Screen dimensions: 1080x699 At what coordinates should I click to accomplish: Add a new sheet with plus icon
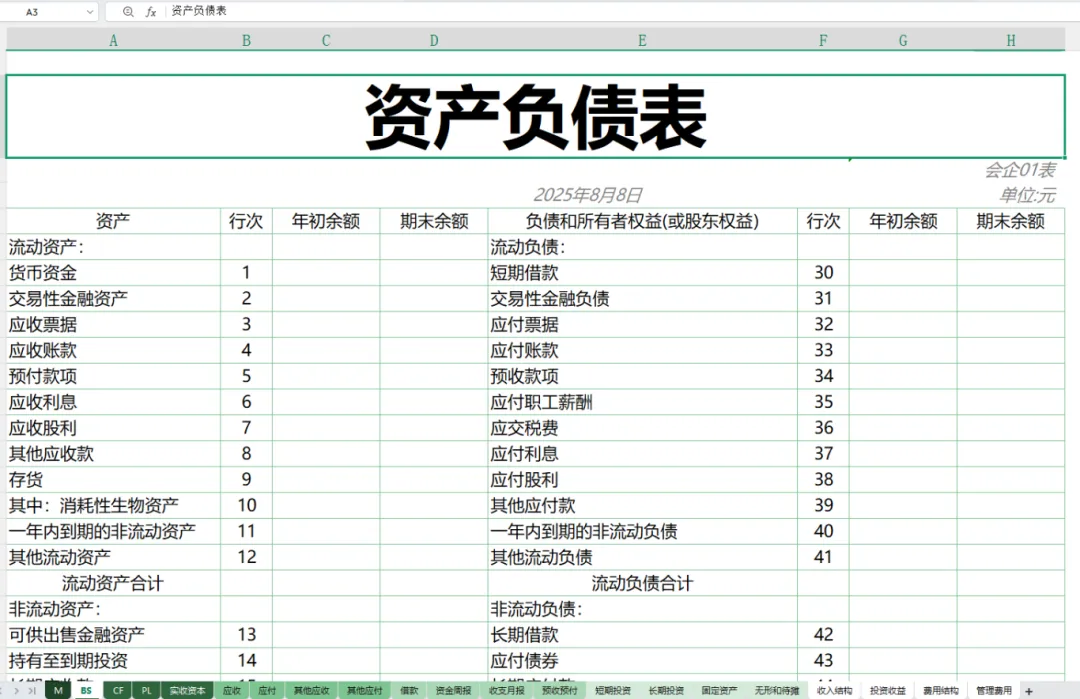point(1029,691)
